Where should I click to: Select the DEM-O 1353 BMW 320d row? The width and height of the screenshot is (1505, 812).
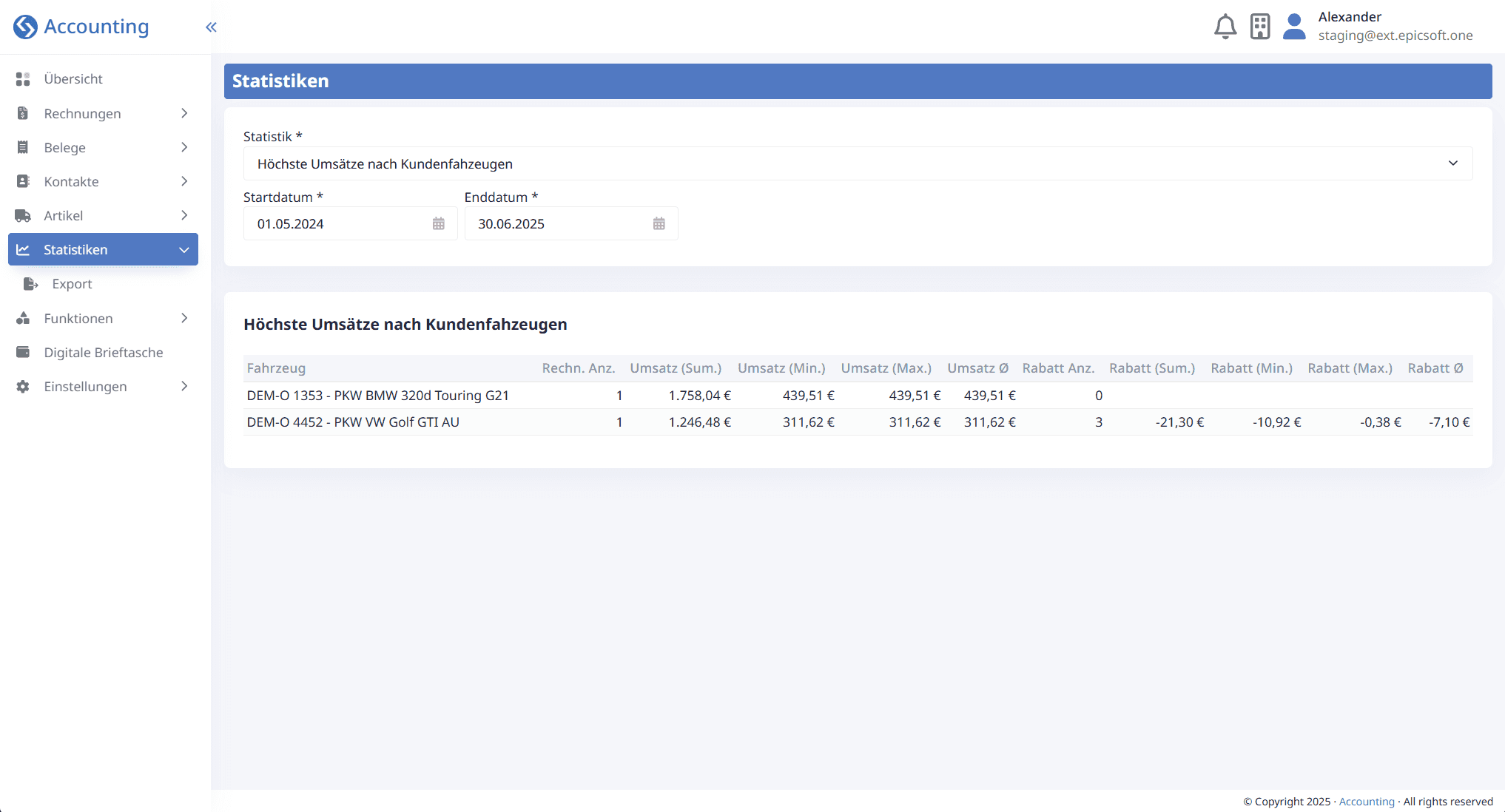tap(858, 396)
